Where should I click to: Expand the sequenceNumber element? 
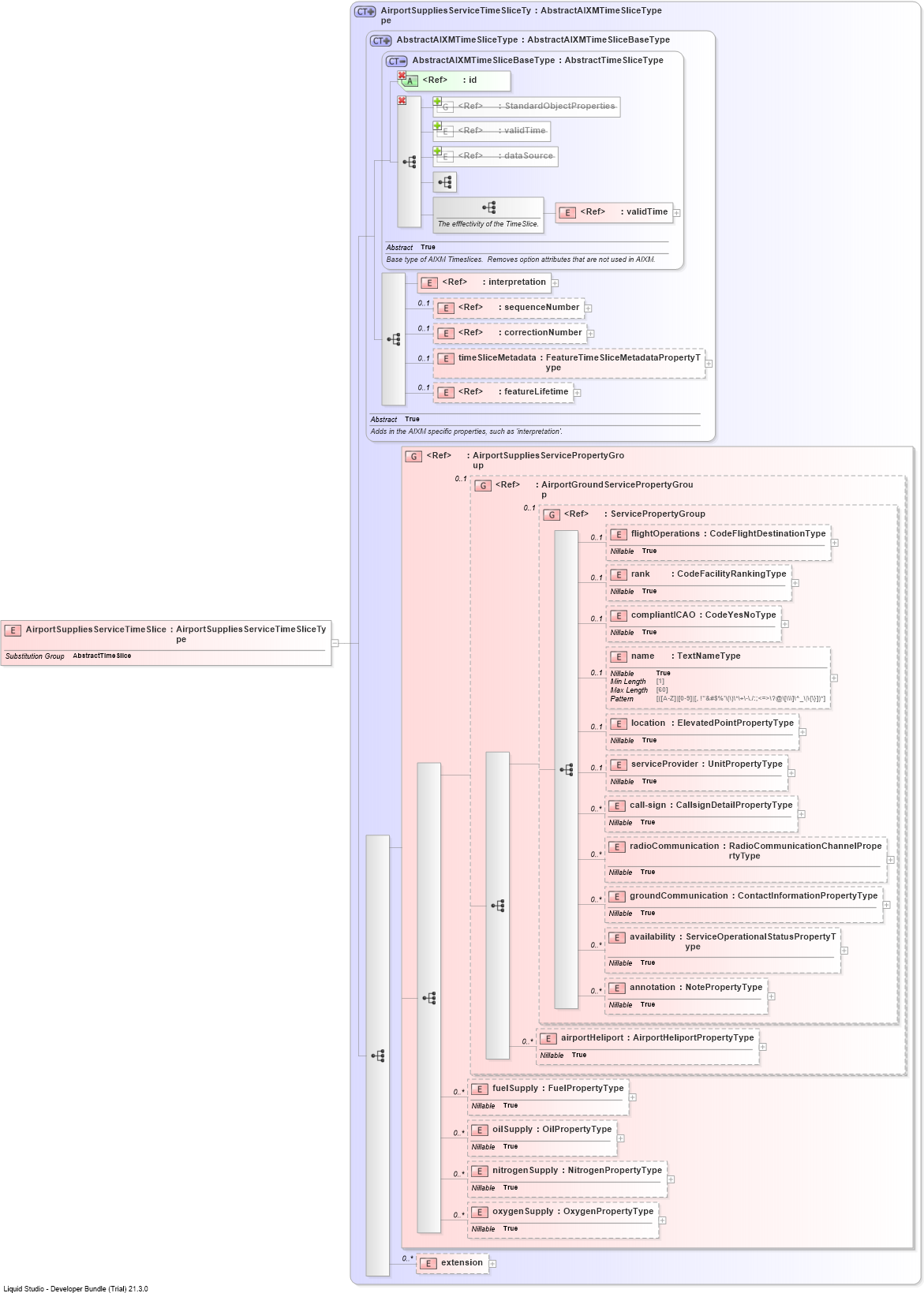pyautogui.click(x=588, y=308)
